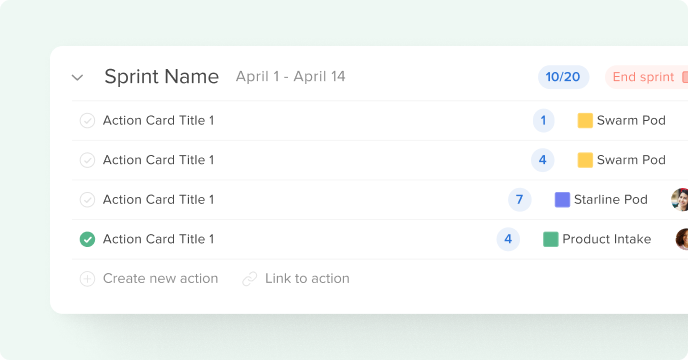Check off the second action card row
The height and width of the screenshot is (360, 688).
87,160
